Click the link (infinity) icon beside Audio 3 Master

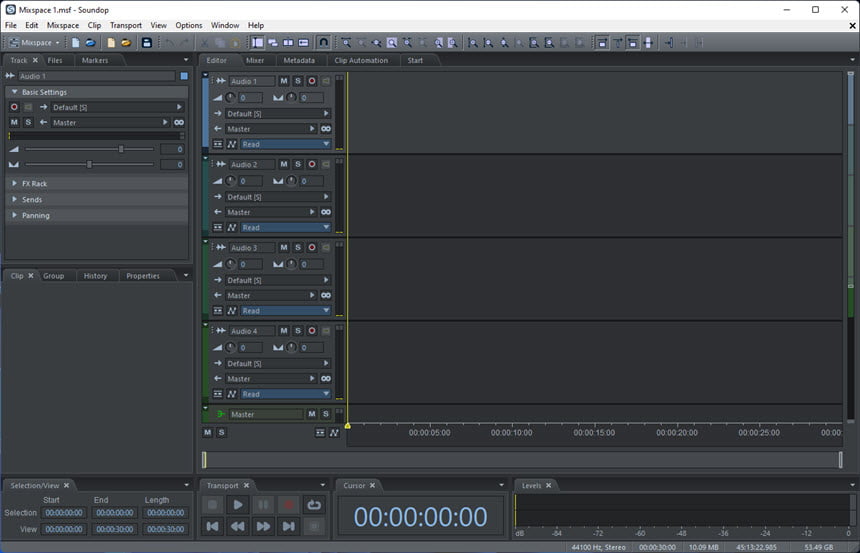click(x=326, y=296)
